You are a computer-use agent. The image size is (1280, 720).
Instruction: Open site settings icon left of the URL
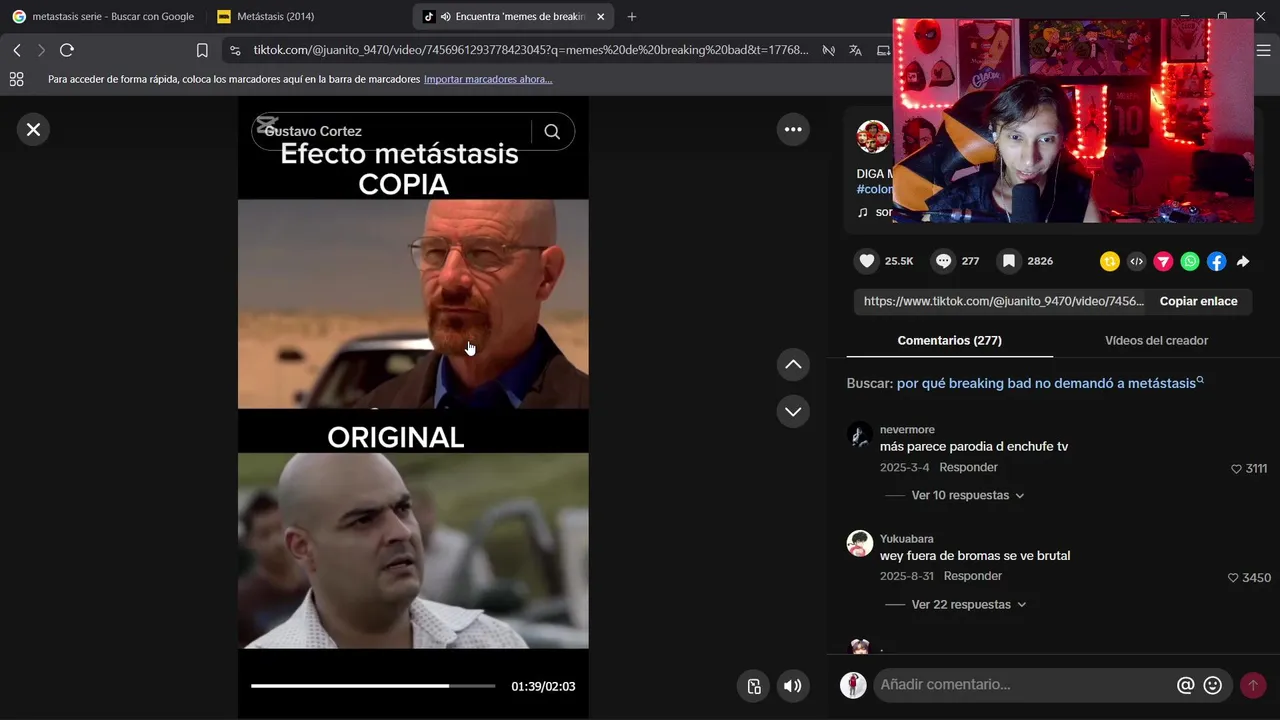point(235,50)
